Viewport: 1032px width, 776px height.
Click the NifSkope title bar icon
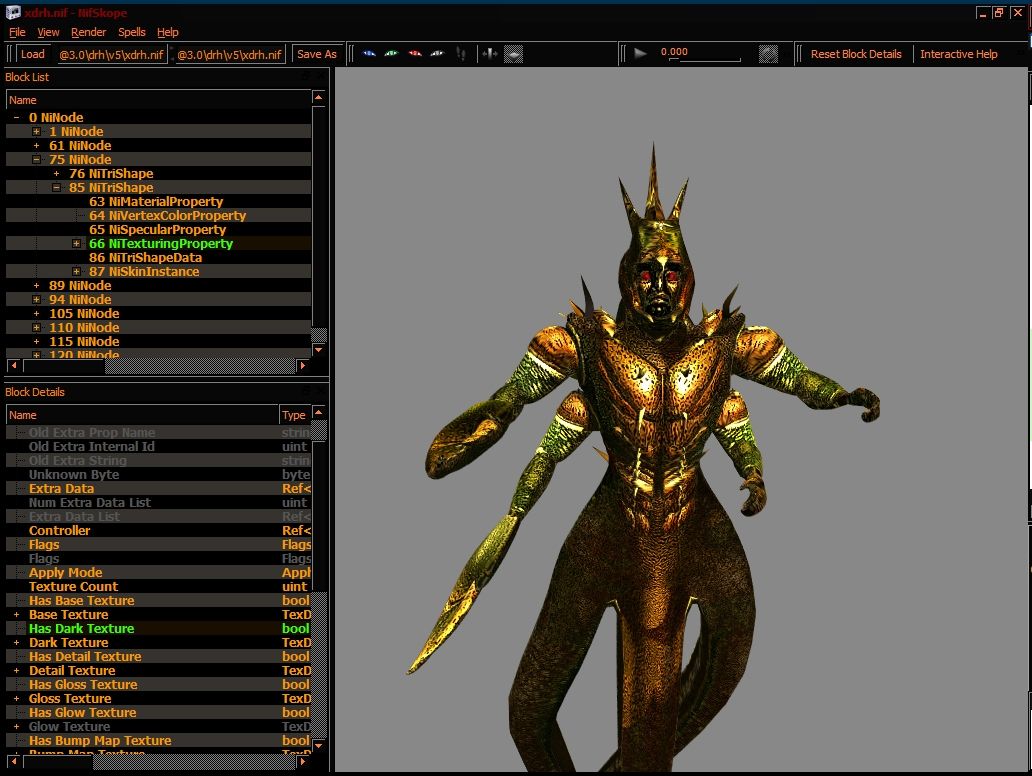(x=13, y=13)
